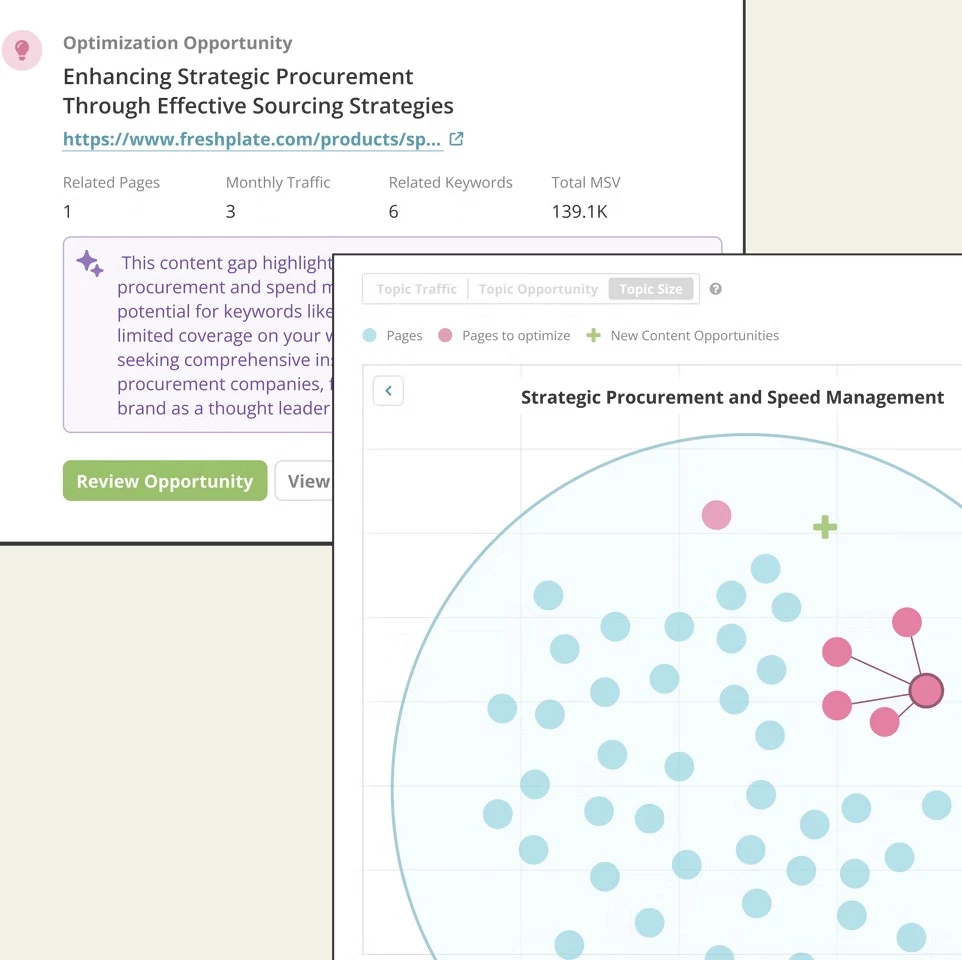Click the pink lightbulb Optimization Opportunity icon

click(x=22, y=50)
